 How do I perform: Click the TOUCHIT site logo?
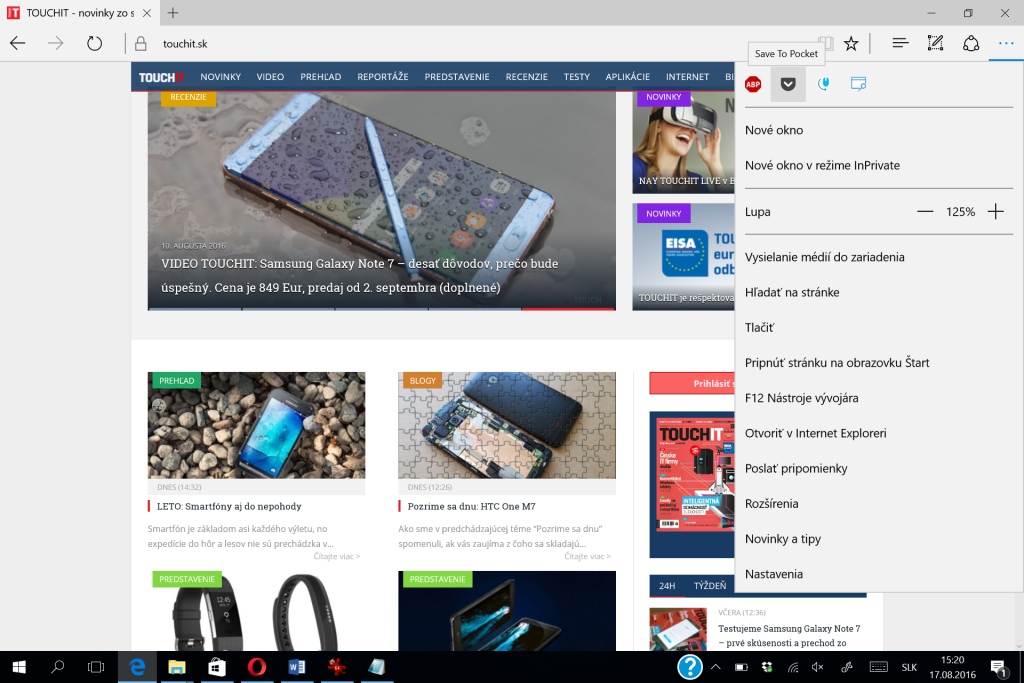coord(161,77)
